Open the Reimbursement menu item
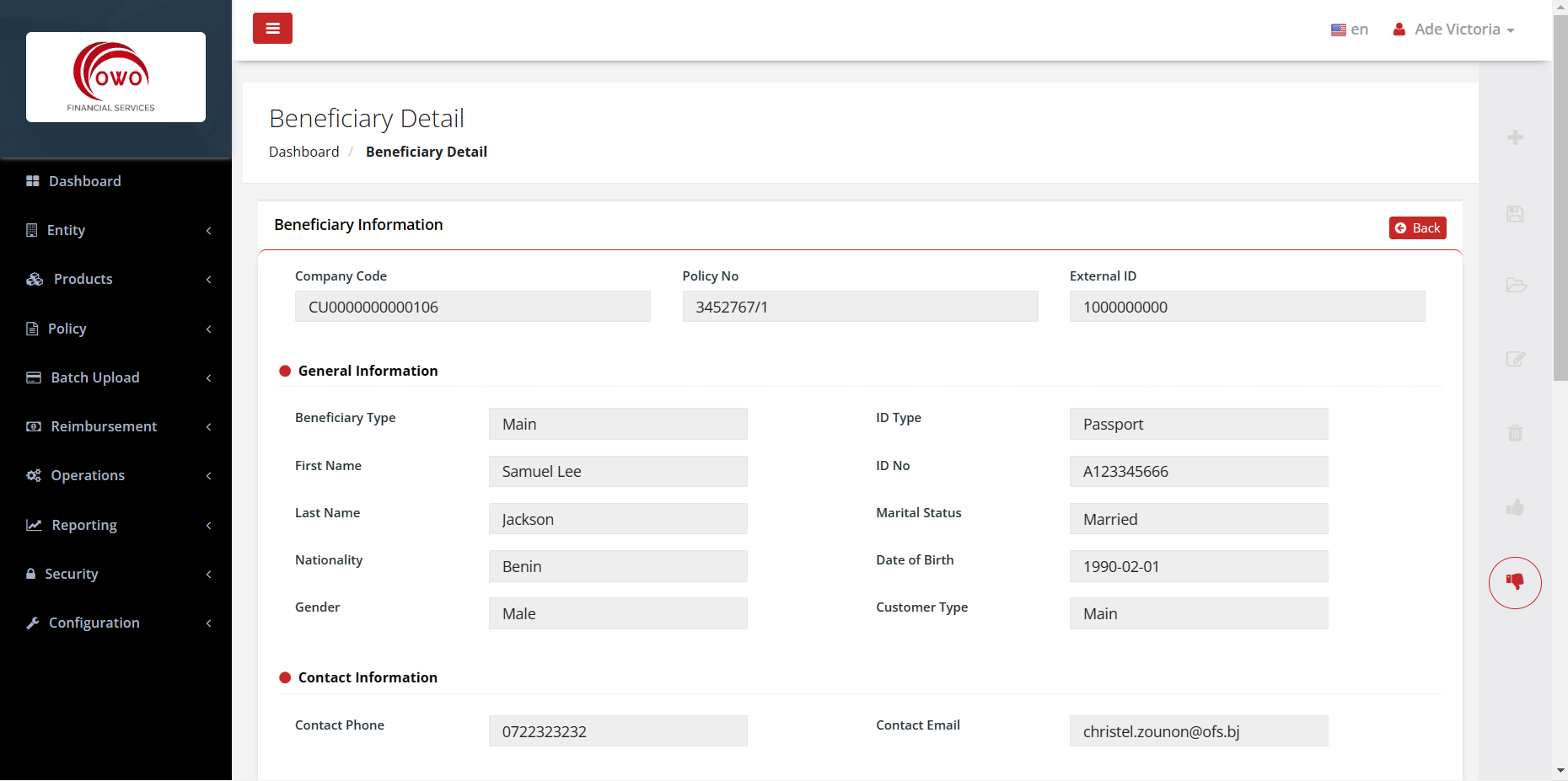Image resolution: width=1568 pixels, height=781 pixels. pos(115,426)
